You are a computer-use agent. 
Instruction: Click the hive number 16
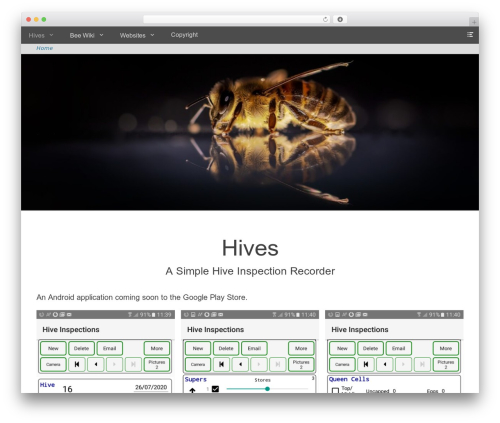coord(67,389)
